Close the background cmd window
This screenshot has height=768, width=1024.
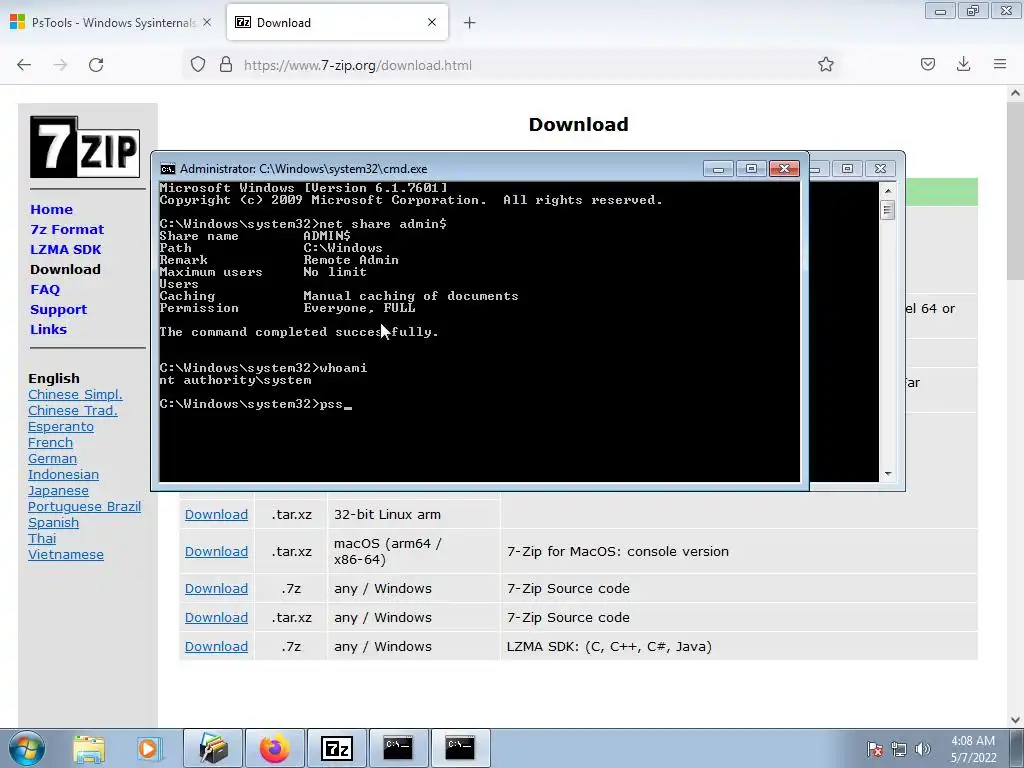(880, 168)
